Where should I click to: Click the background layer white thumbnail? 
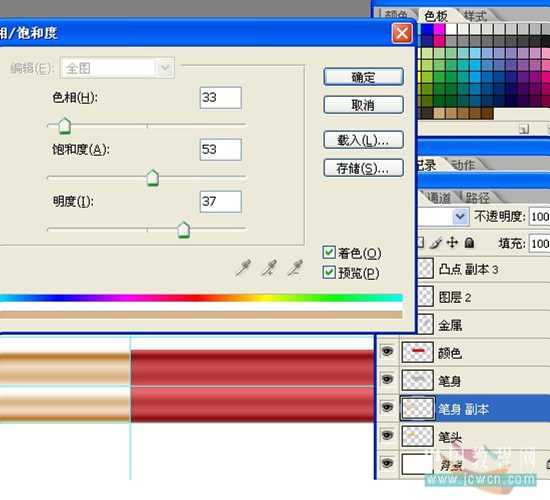(x=417, y=464)
